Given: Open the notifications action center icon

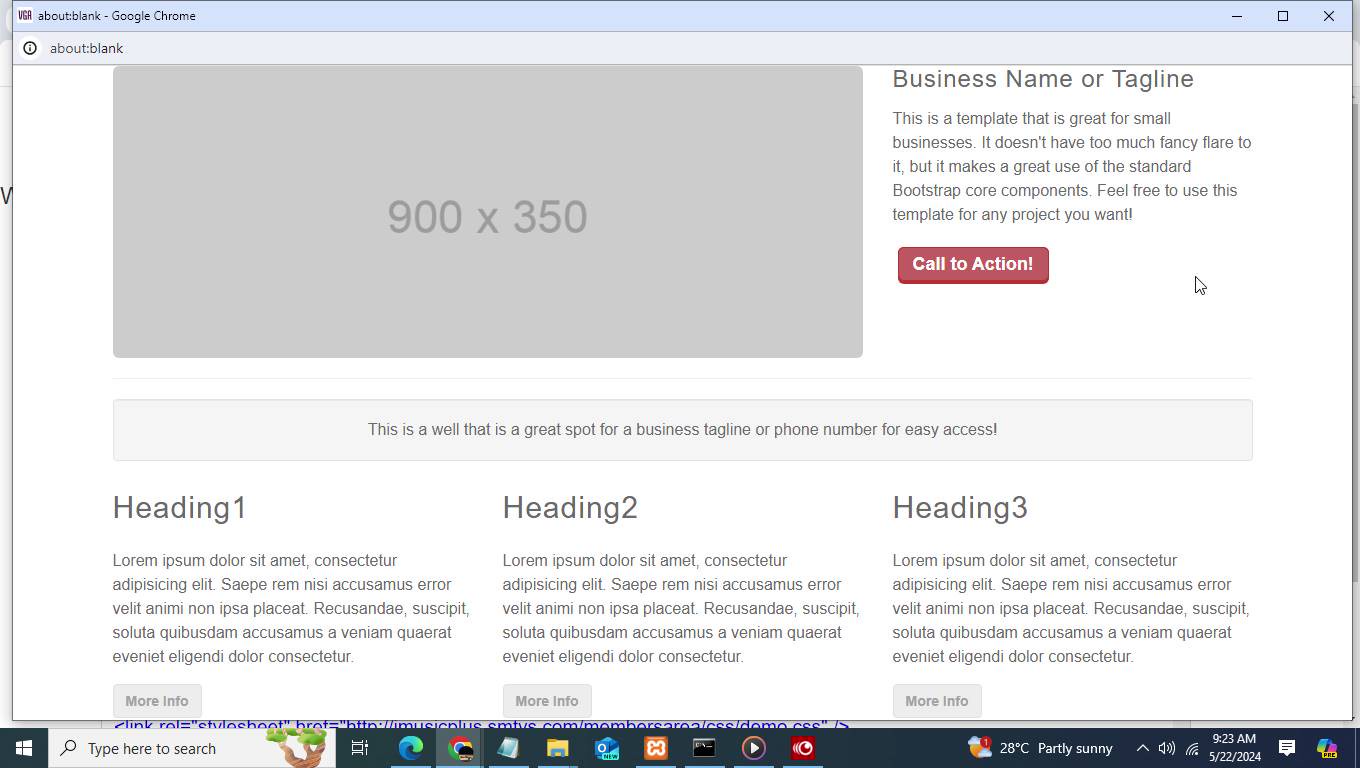Looking at the screenshot, I should click(1287, 748).
